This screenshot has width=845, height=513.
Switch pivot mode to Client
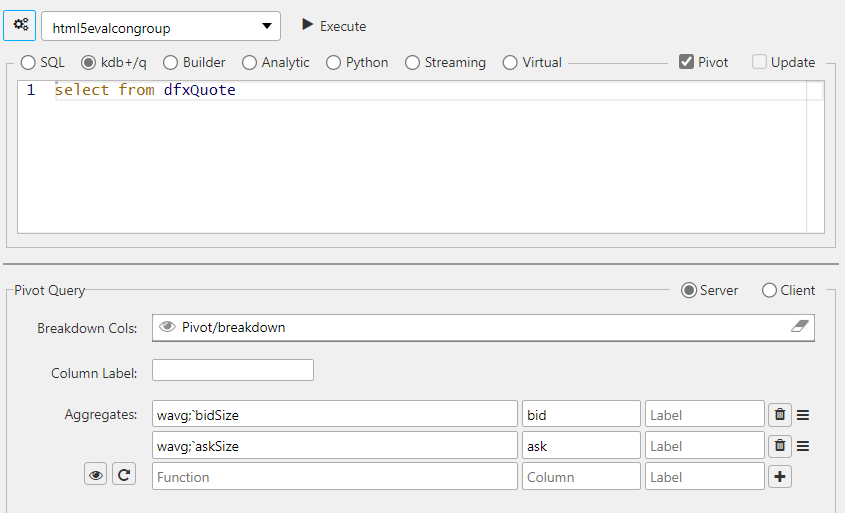[769, 290]
